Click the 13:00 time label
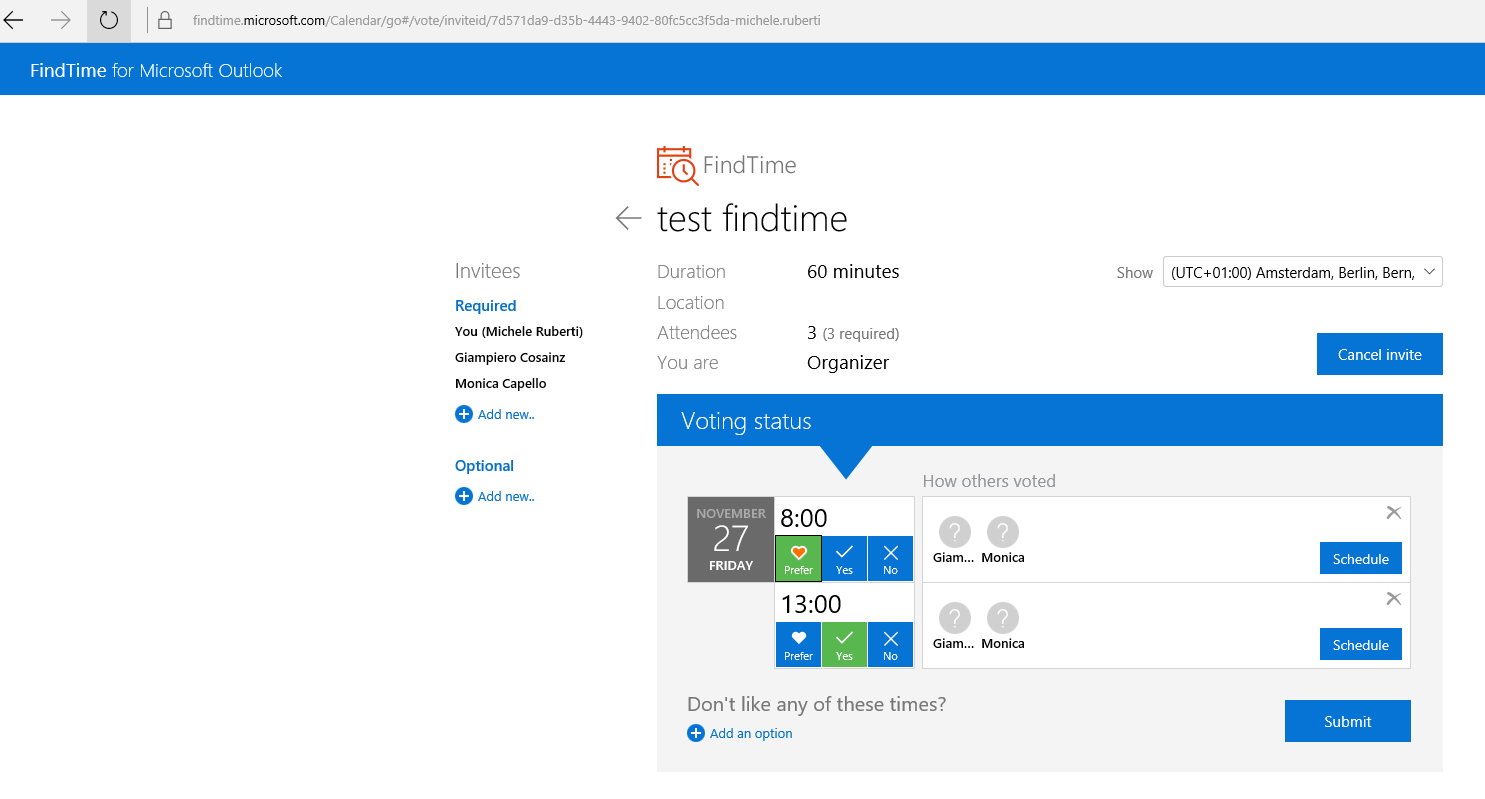 [x=811, y=604]
